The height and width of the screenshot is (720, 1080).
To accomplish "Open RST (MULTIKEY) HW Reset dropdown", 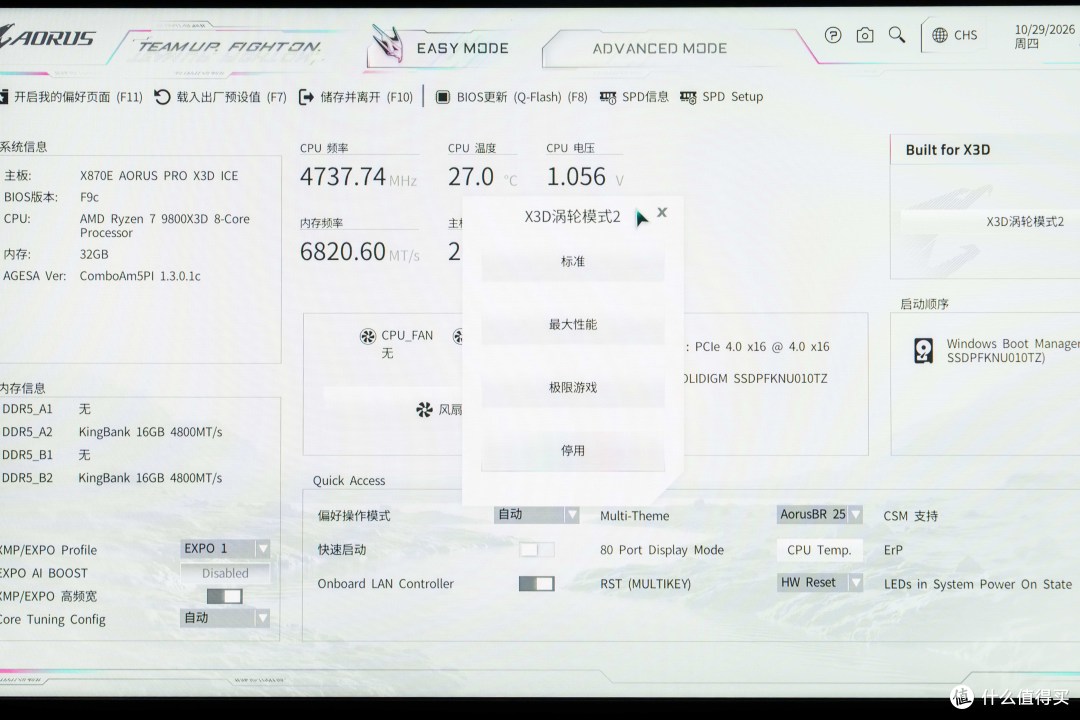I will 820,582.
